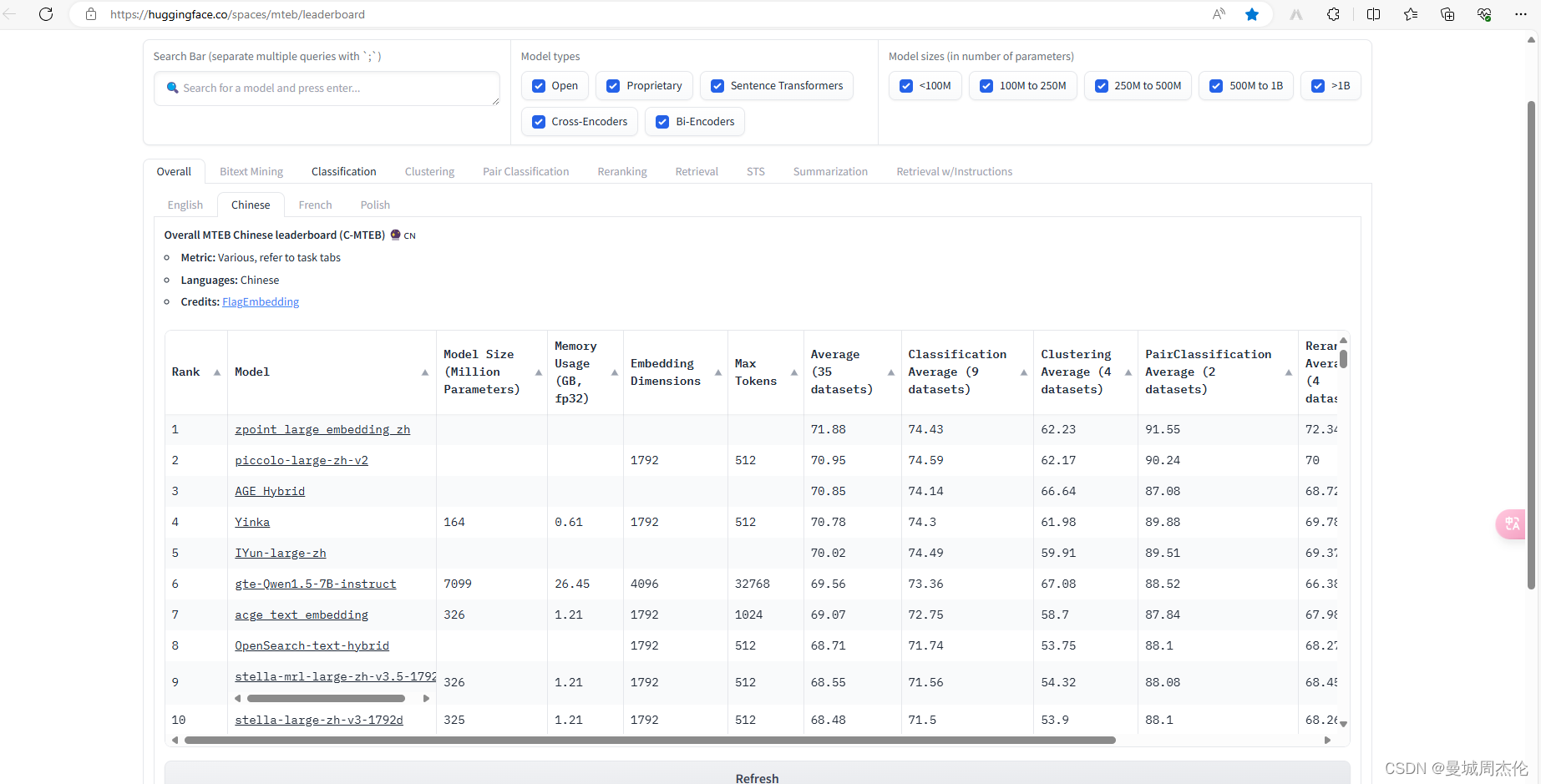
Task: Sort table by Rank column arrow
Action: (217, 372)
